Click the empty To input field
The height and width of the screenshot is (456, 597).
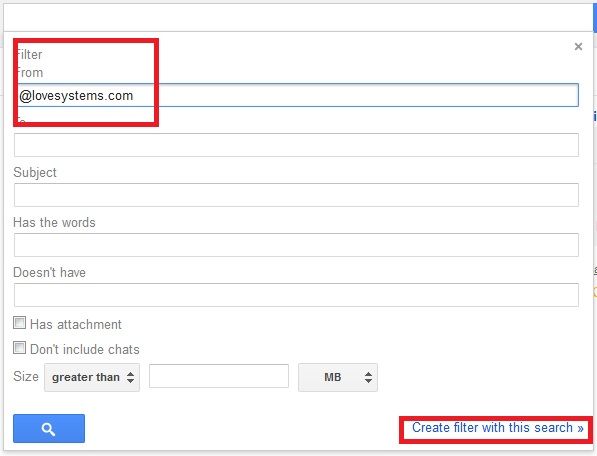click(x=296, y=145)
